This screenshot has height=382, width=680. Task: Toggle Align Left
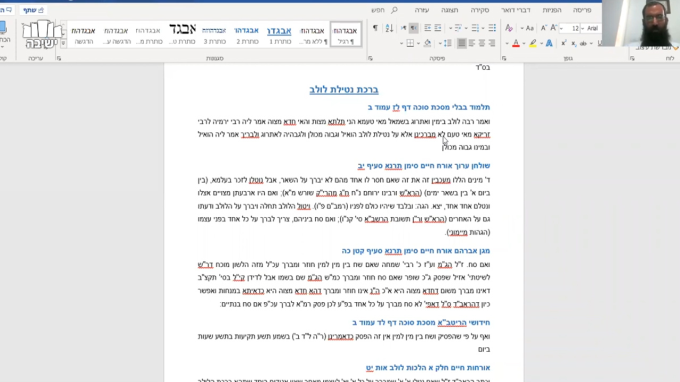coord(471,43)
